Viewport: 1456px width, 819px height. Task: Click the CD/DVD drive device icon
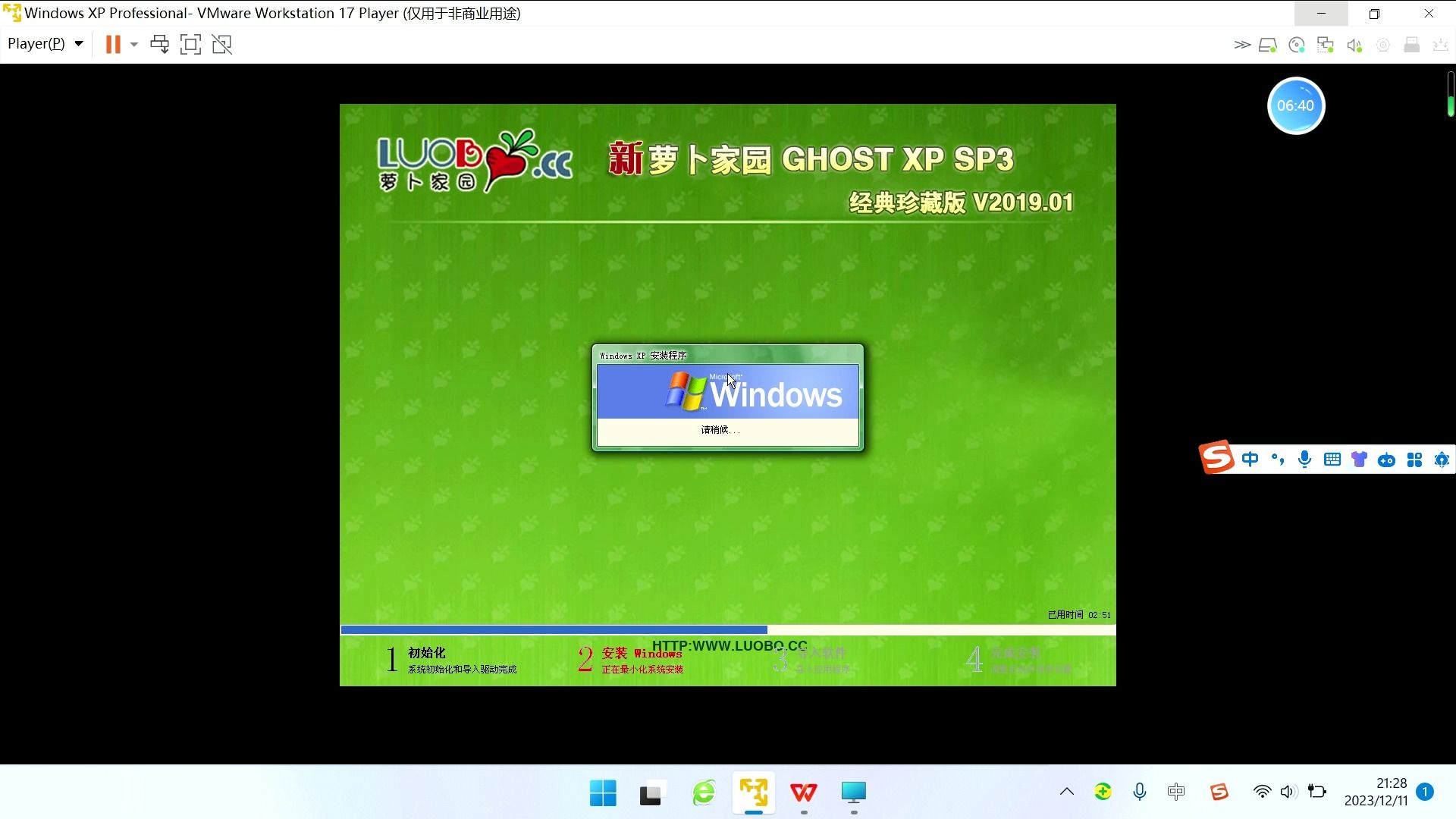point(1297,45)
